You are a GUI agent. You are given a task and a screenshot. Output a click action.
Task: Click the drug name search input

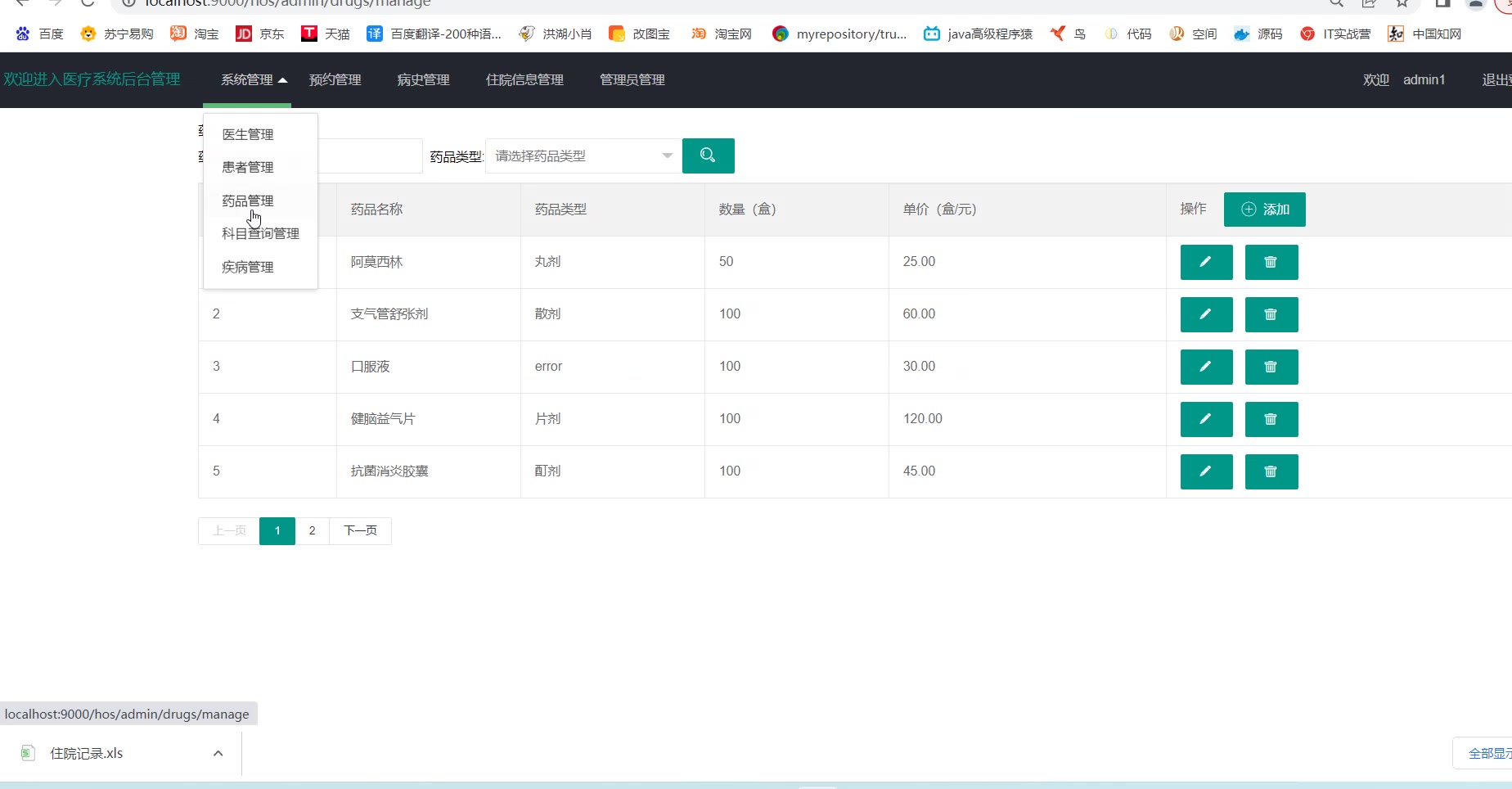370,156
